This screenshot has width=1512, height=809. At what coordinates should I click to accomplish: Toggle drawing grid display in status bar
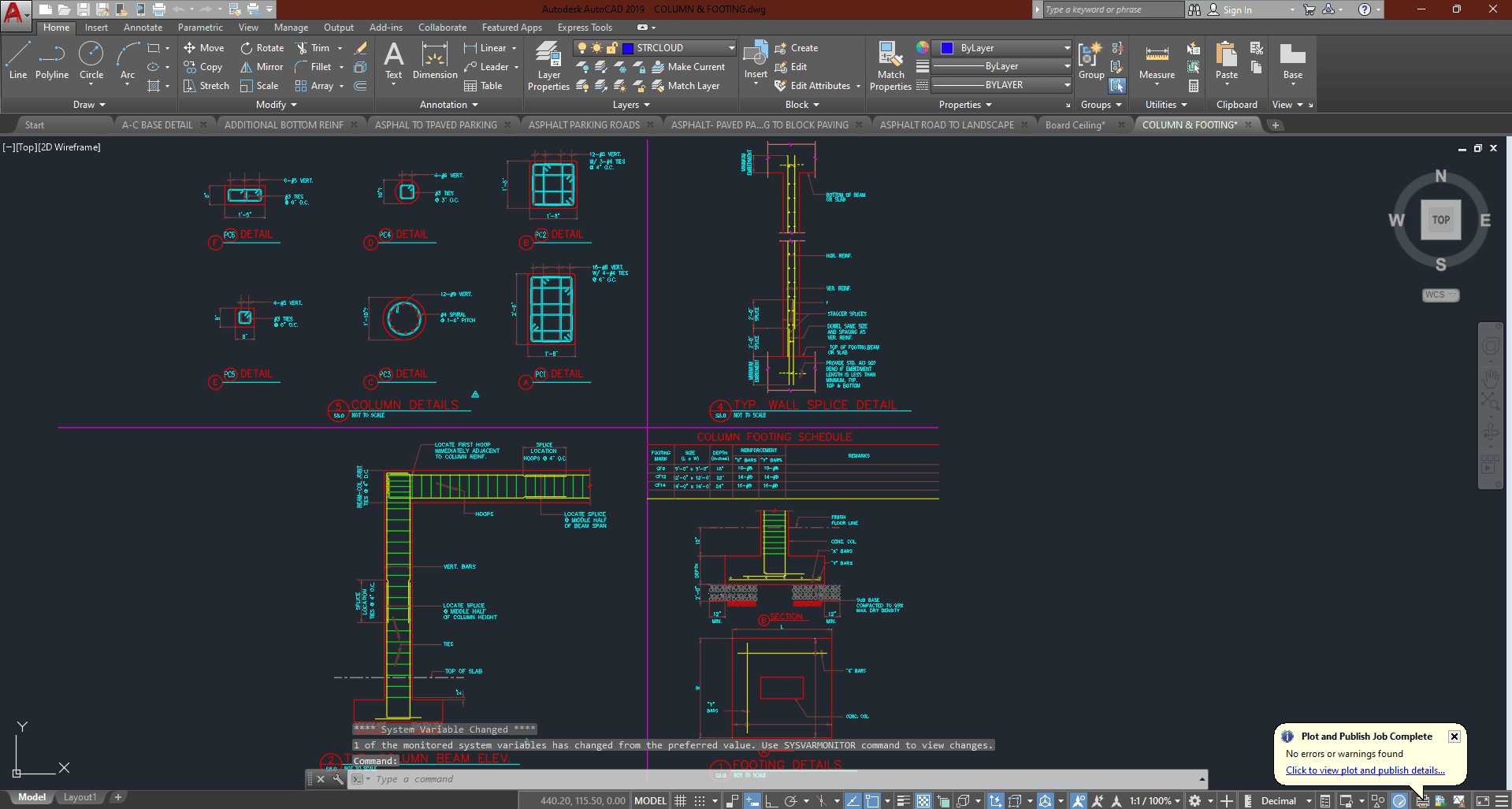[x=681, y=801]
